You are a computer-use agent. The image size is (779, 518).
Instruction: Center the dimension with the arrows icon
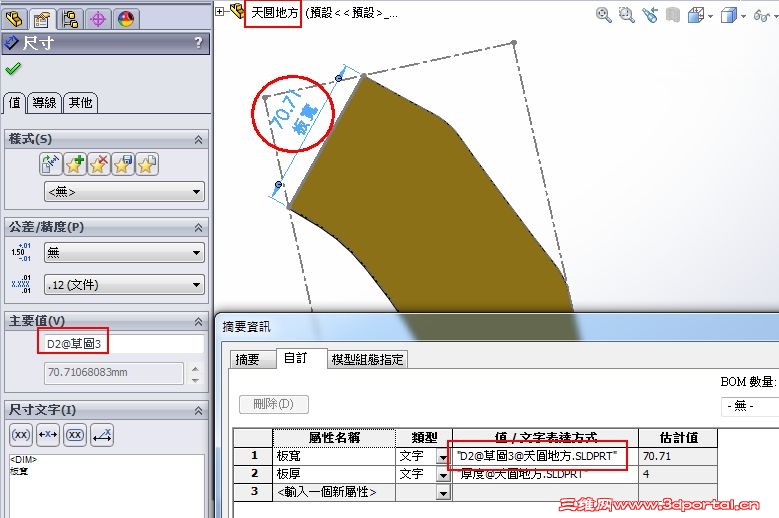(x=48, y=435)
